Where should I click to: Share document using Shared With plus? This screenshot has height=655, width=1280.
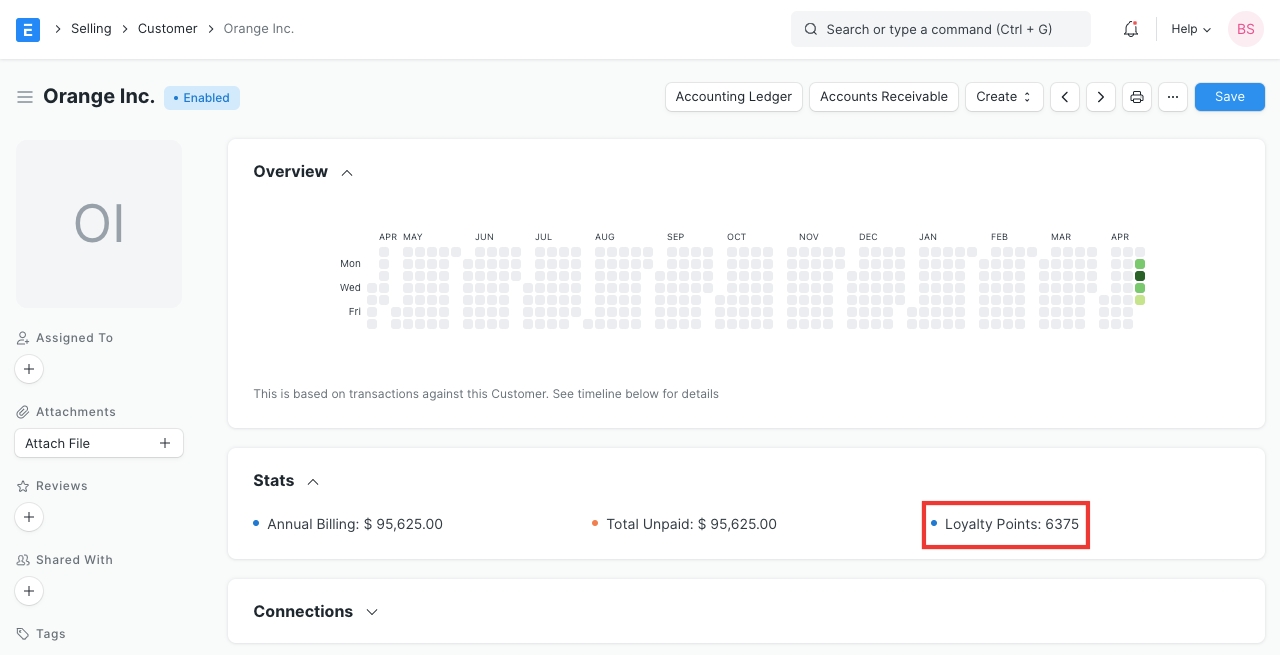(x=29, y=591)
